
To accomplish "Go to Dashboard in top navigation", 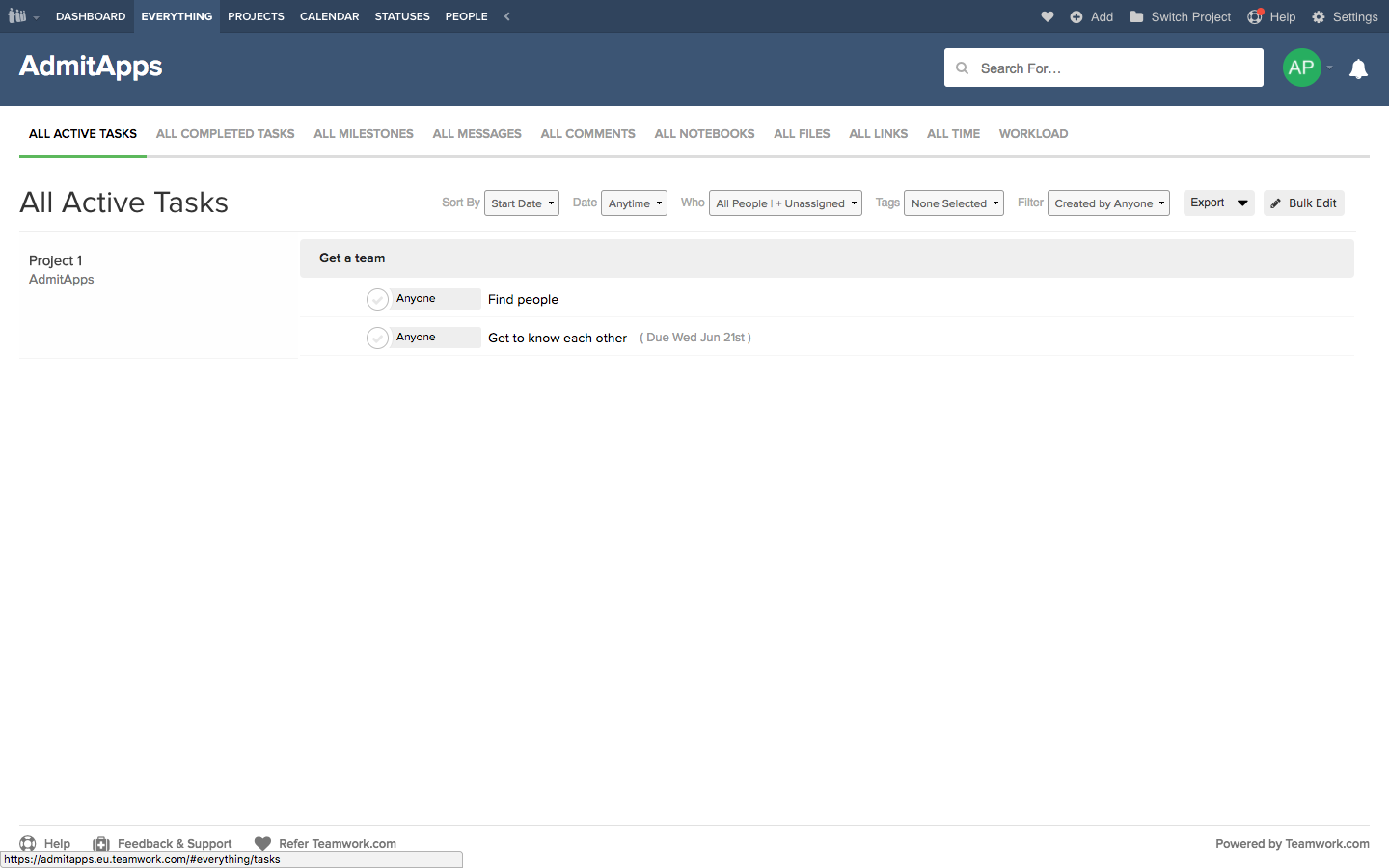I will 91,16.
